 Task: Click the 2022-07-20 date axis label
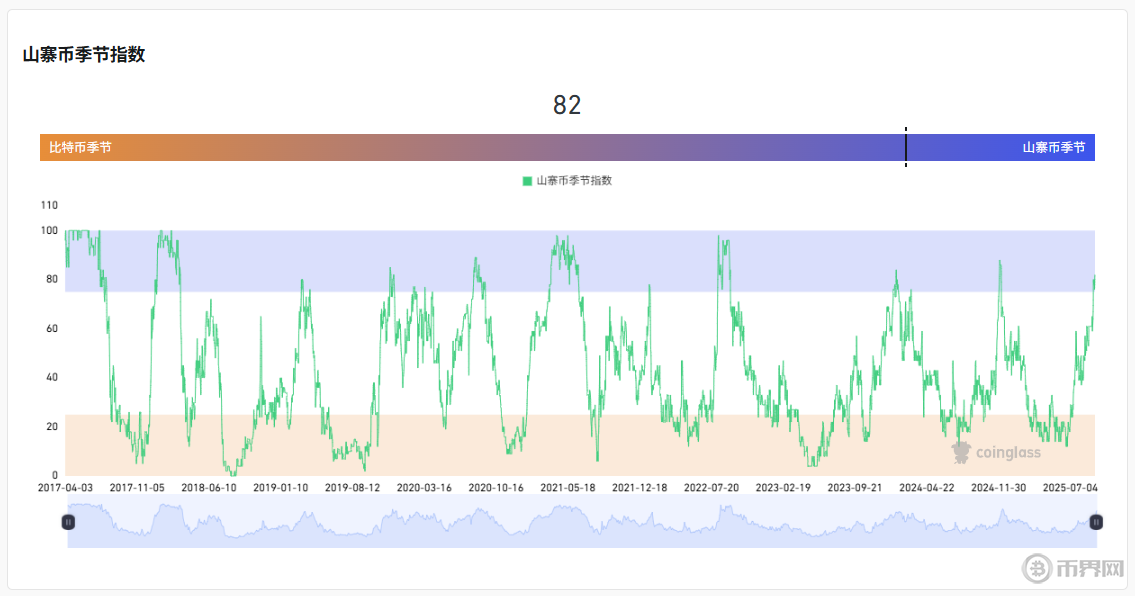pyautogui.click(x=711, y=488)
